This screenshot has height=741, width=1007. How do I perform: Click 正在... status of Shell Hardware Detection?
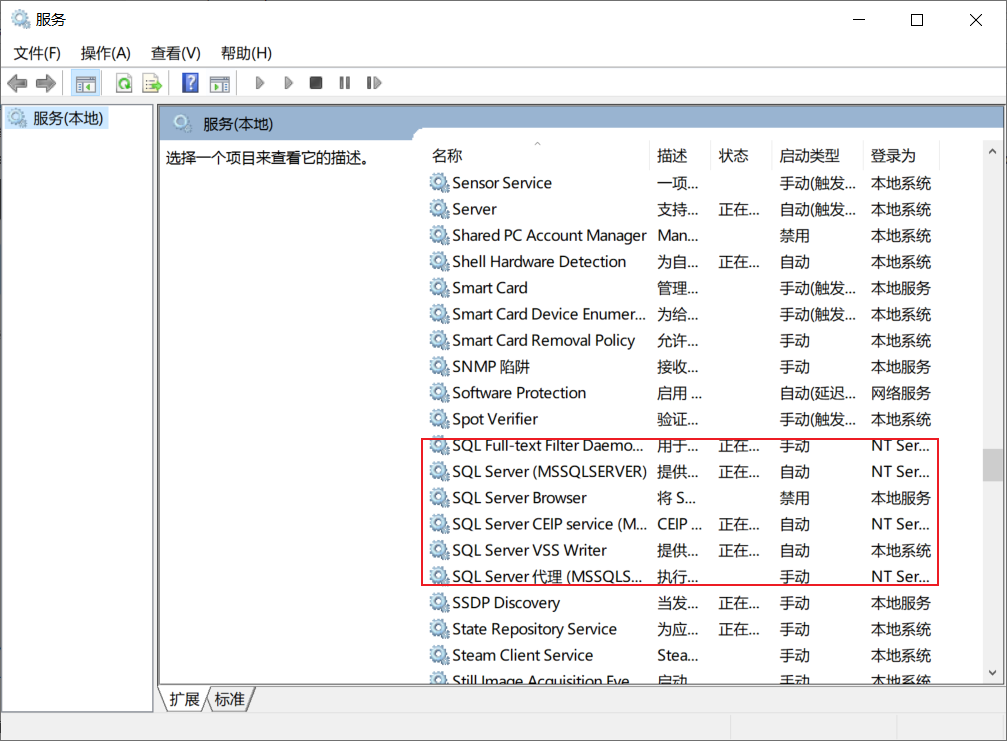[739, 262]
